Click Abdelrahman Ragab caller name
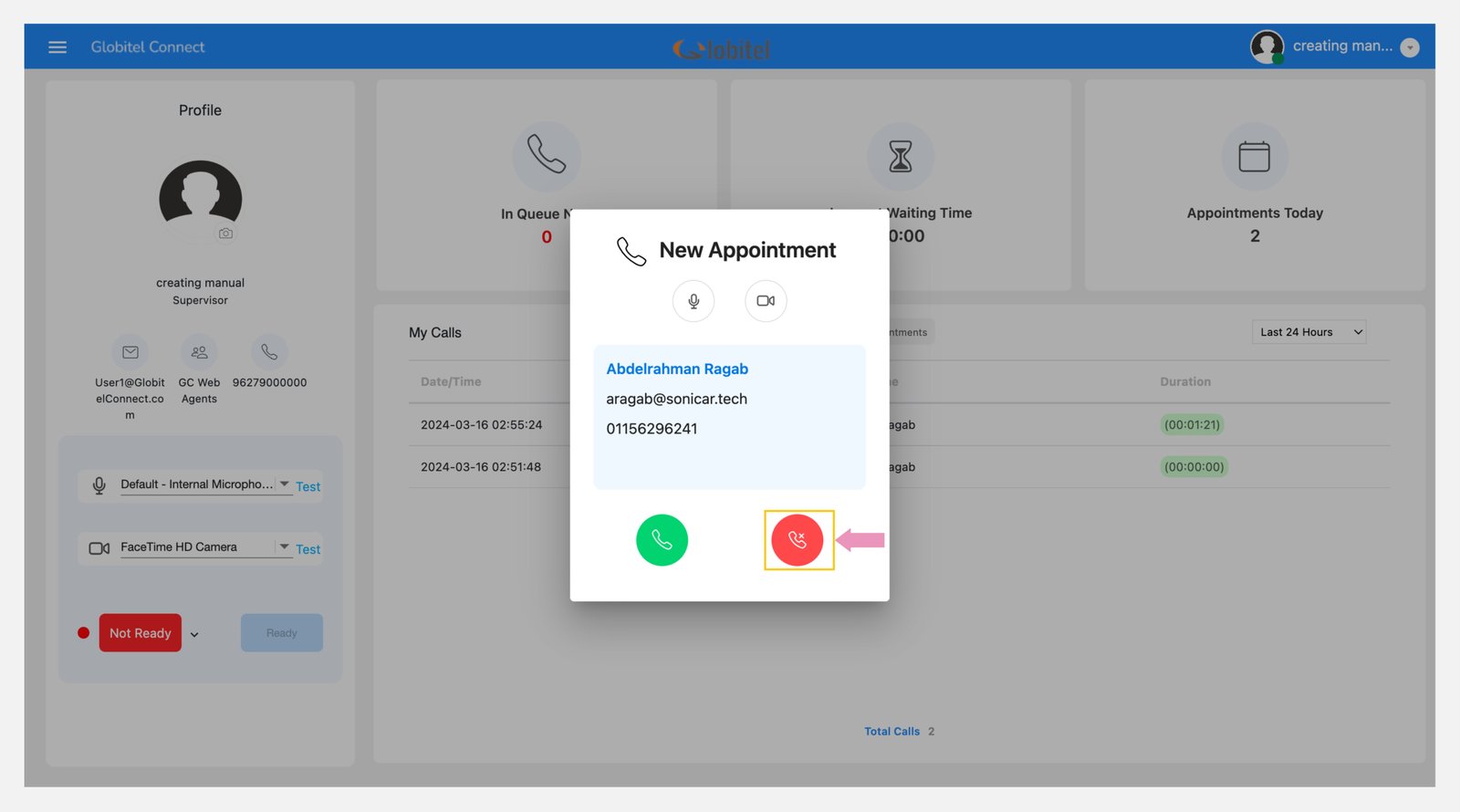1460x812 pixels. point(677,369)
